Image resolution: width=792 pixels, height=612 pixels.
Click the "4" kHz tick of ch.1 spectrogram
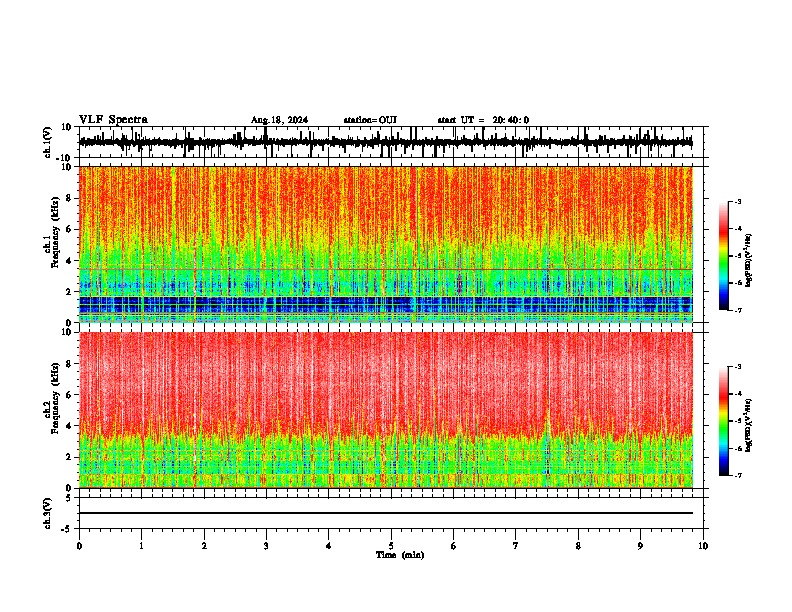click(70, 261)
